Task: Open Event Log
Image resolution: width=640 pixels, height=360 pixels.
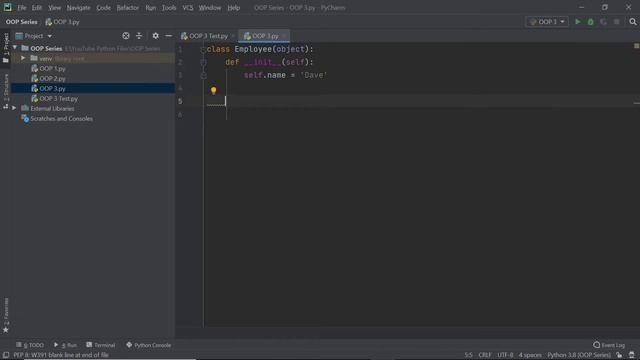Action: (x=609, y=345)
